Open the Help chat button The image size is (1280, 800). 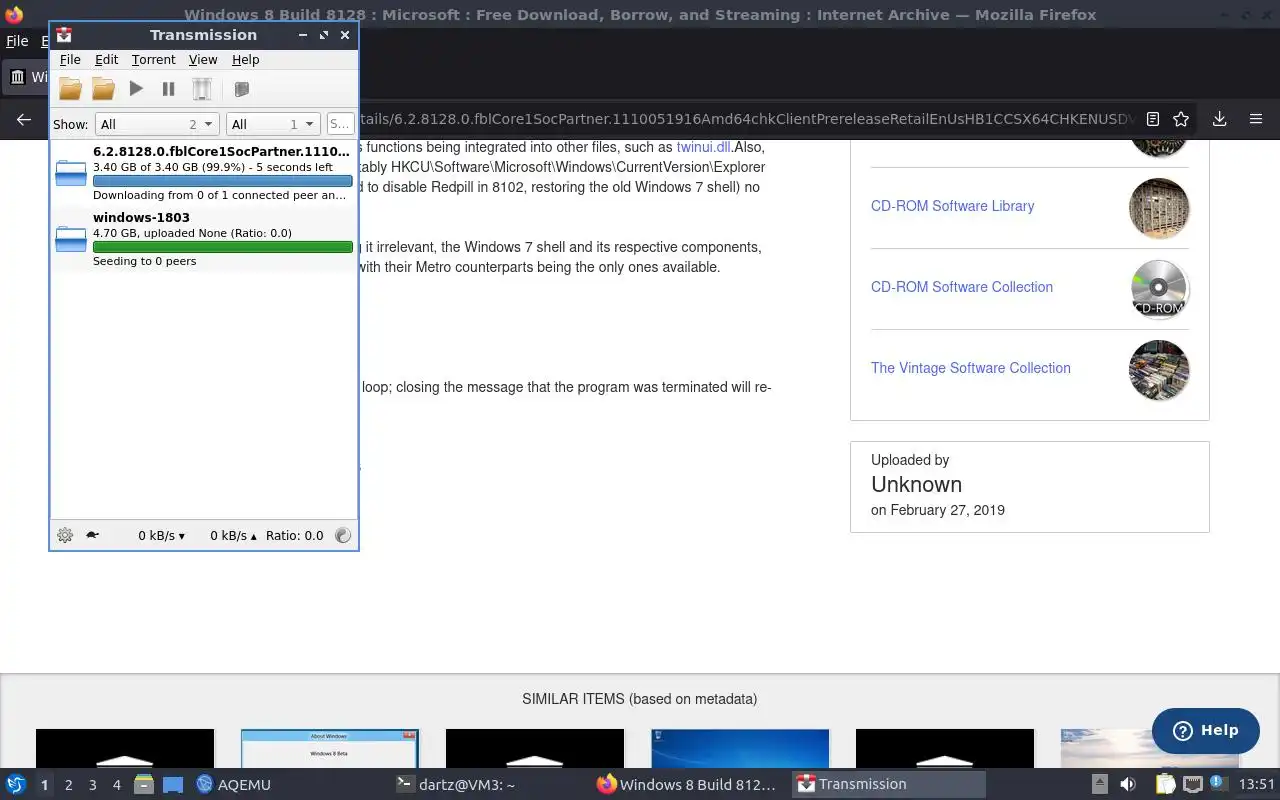(x=1205, y=730)
